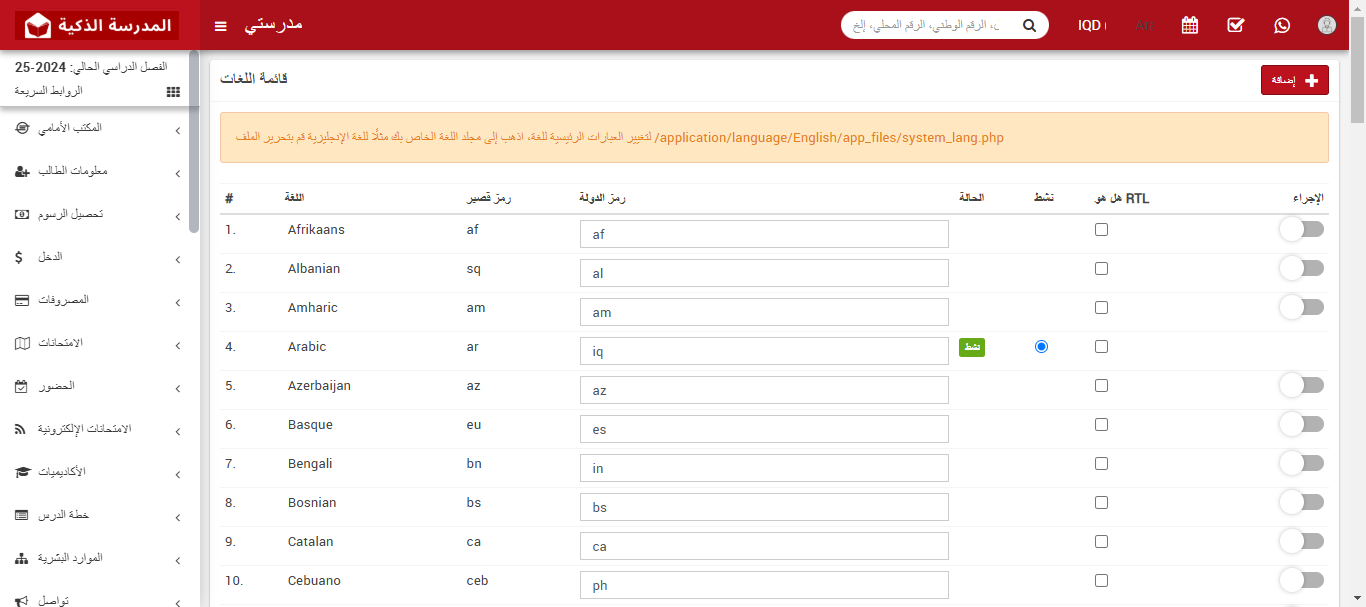
Task: Click the hamburger menu beside مدرستي
Action: [220, 26]
